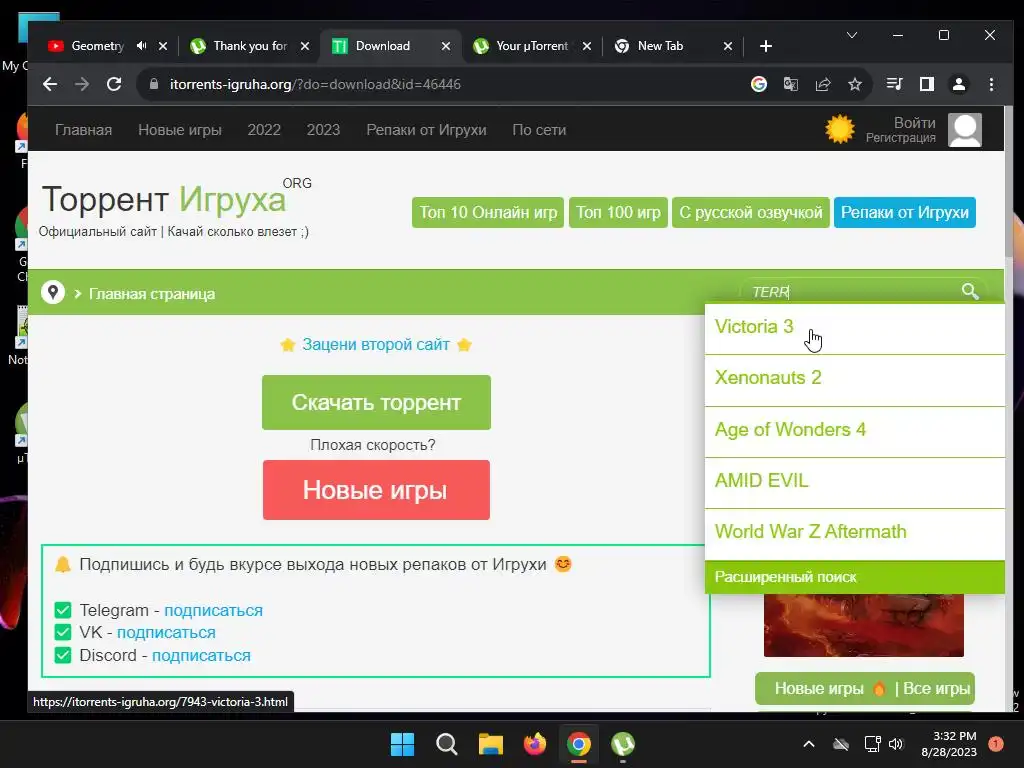Image resolution: width=1024 pixels, height=768 pixels.
Task: Select Age of Wonders 4 suggestion
Action: click(x=854, y=432)
